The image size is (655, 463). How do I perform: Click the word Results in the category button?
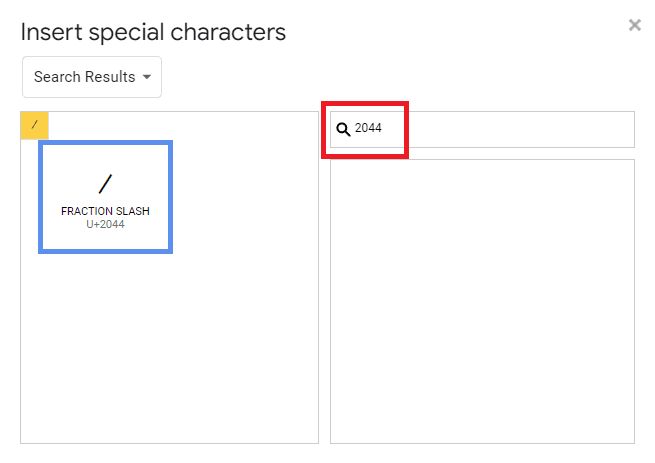110,77
